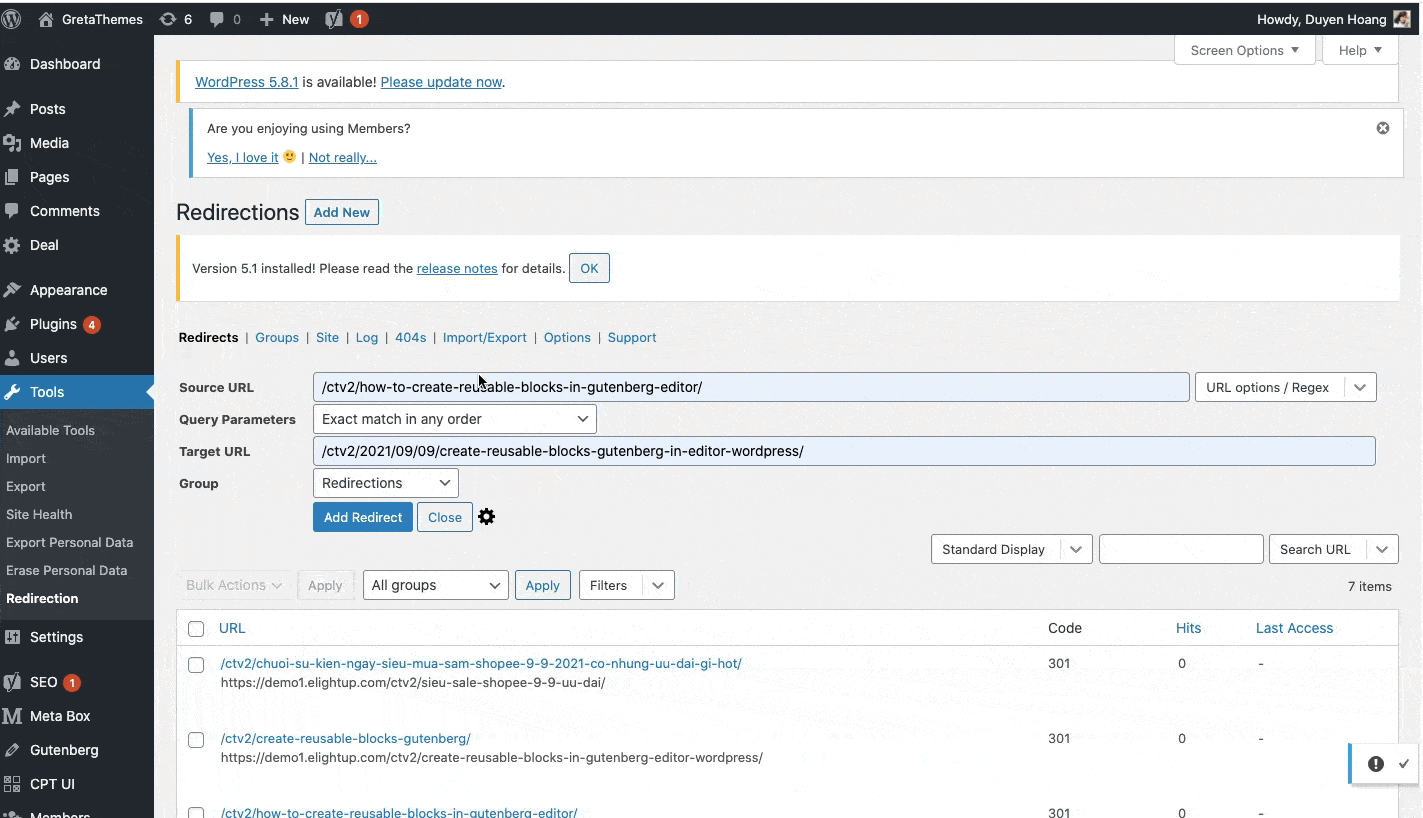The height and width of the screenshot is (818, 1423).
Task: Open the Query Parameters dropdown
Action: coord(455,419)
